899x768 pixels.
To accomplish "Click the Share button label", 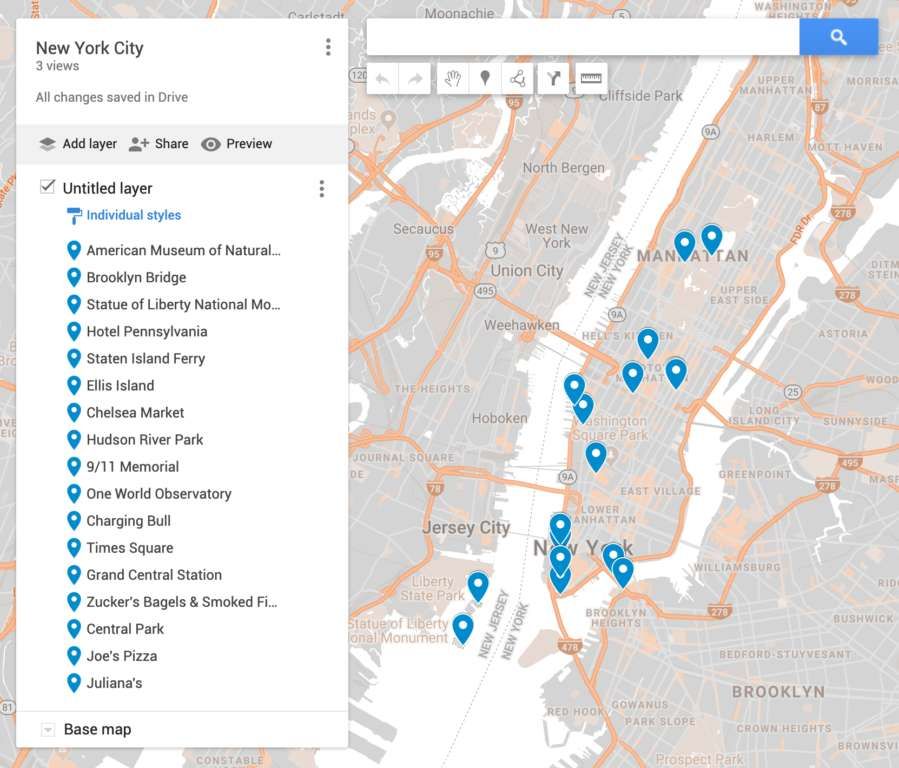I will point(171,144).
